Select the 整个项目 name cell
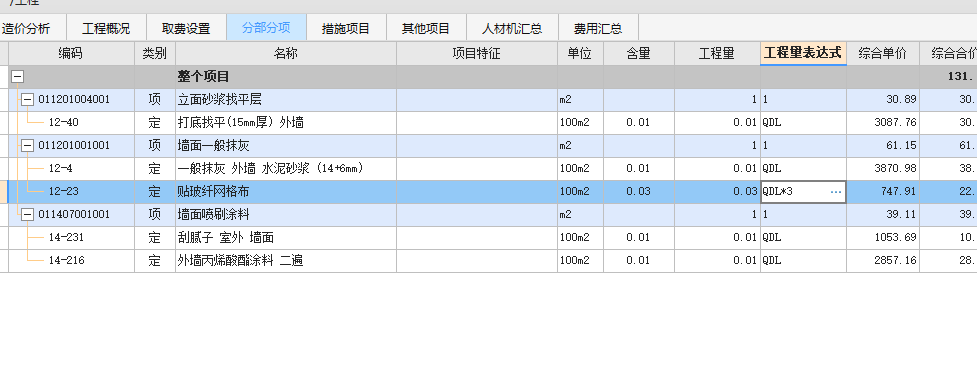The height and width of the screenshot is (365, 977). pos(285,77)
